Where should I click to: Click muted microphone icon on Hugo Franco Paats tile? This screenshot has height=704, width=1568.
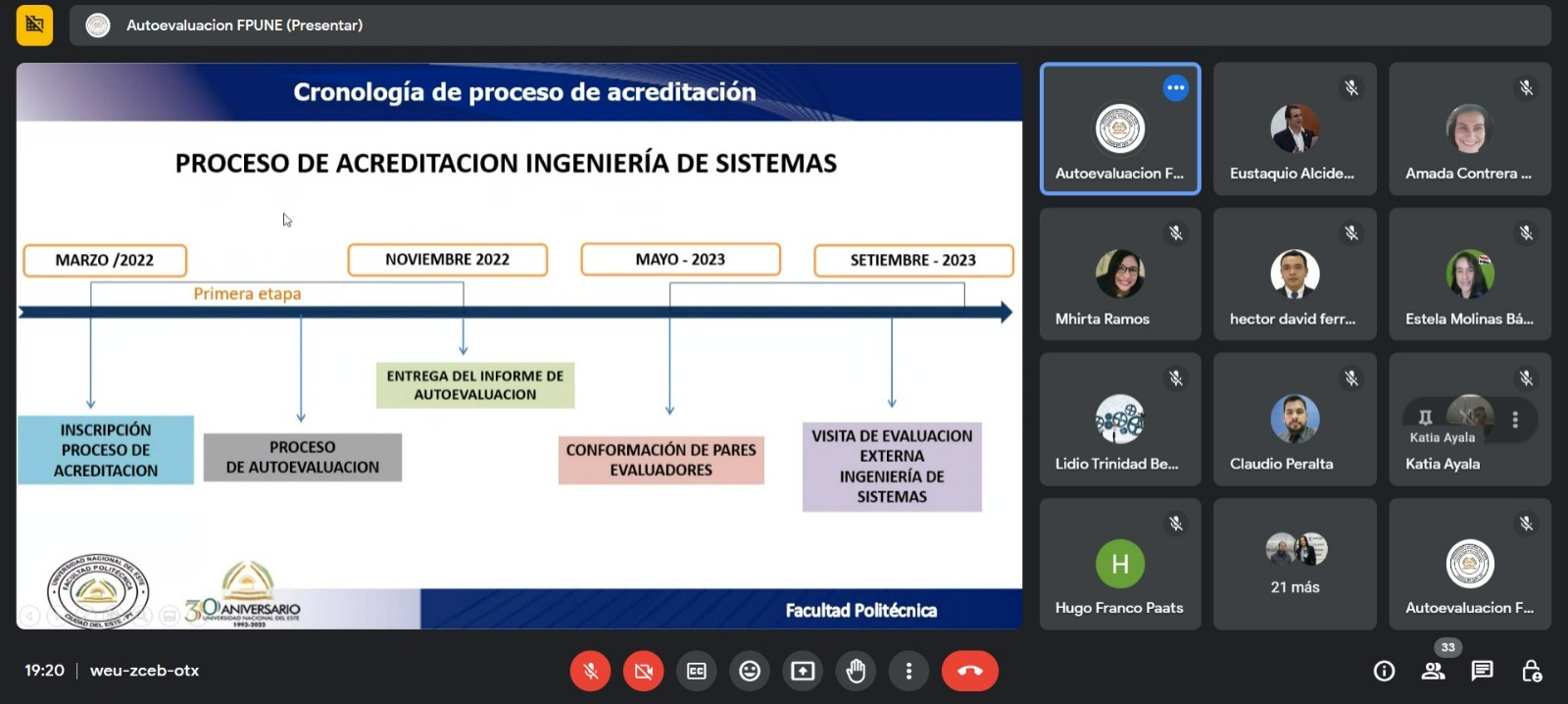(1176, 524)
